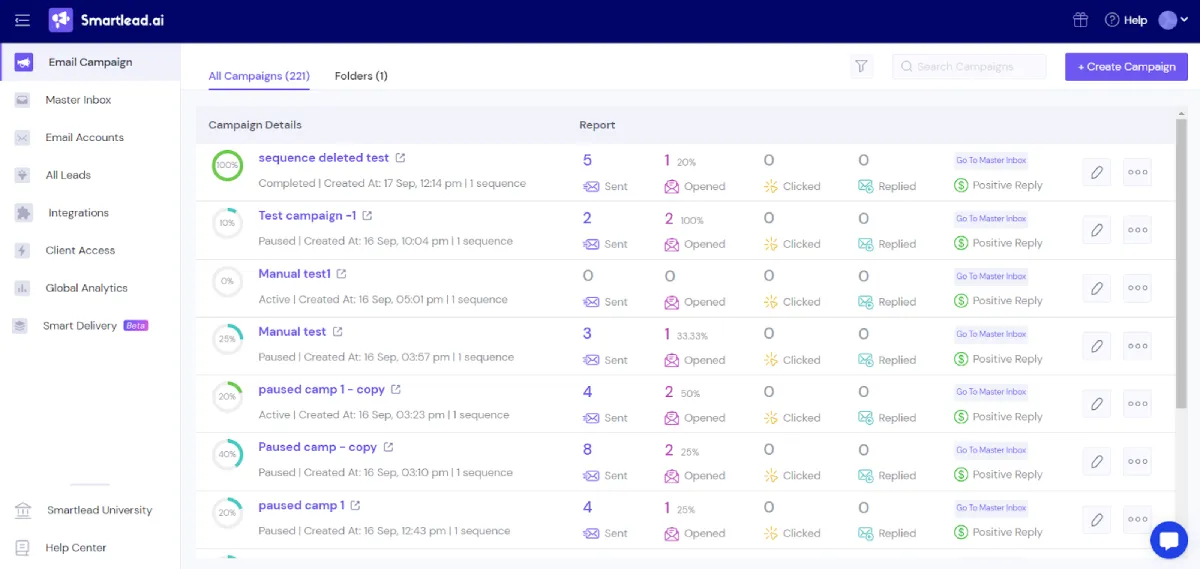This screenshot has width=1200, height=569.
Task: Expand three-dot menu for Test campaign -1
Action: 1137,230
